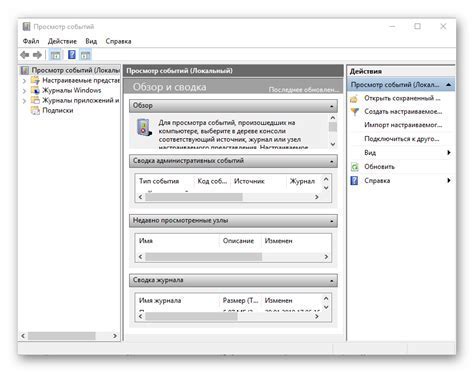Sort by the Код события column header
The height and width of the screenshot is (373, 474).
[212, 181]
